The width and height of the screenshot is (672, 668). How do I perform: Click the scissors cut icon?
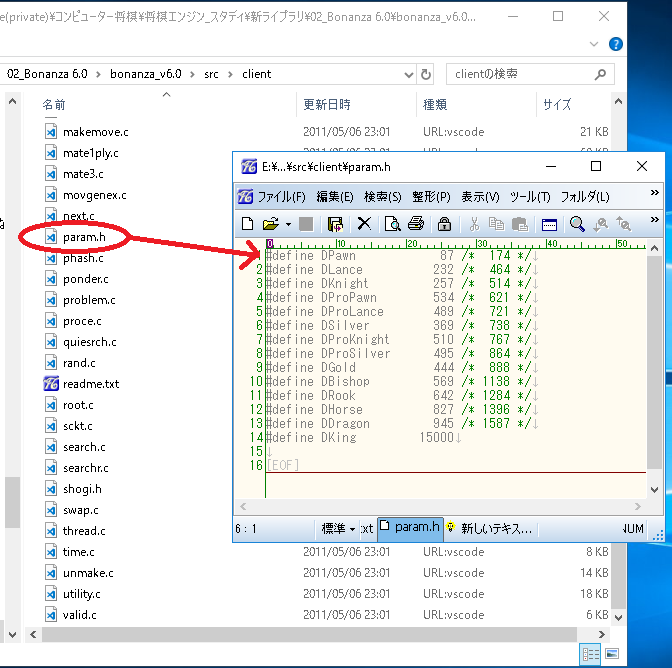coord(474,224)
